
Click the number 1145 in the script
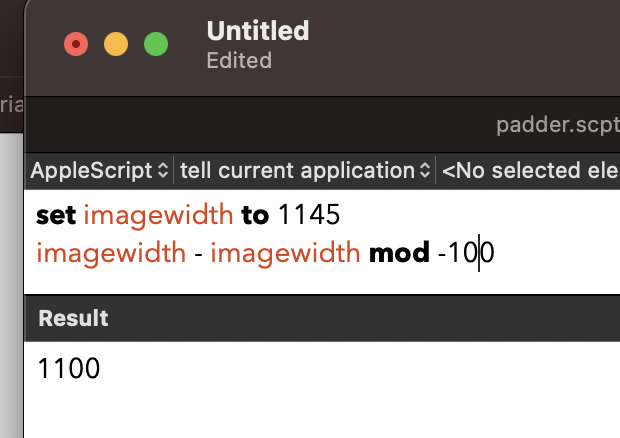309,215
